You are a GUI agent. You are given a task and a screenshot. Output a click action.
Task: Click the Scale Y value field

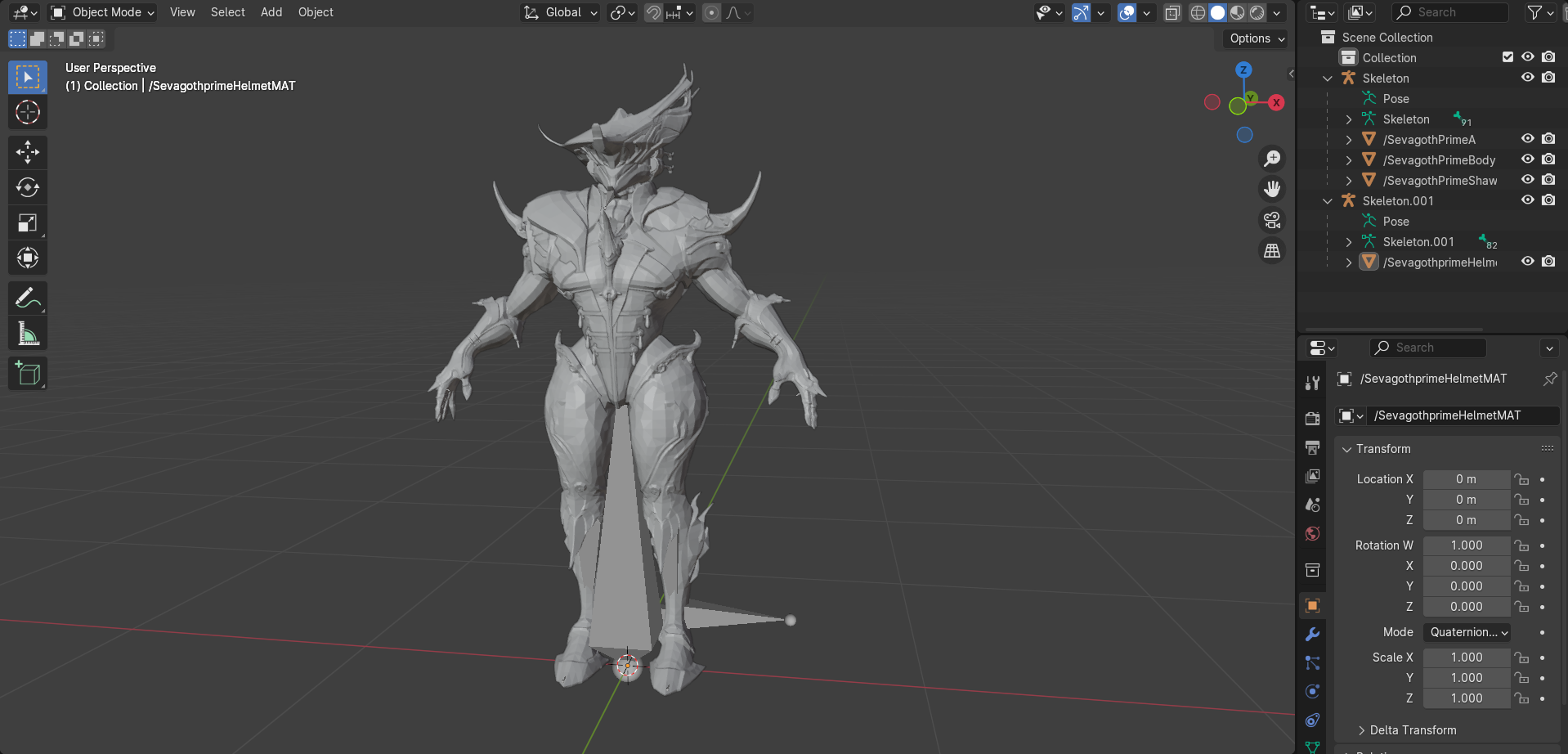[x=1467, y=678]
